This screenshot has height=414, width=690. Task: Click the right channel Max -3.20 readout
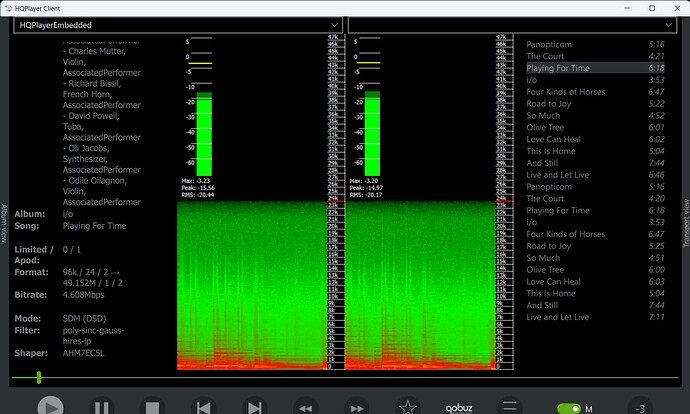coord(363,181)
